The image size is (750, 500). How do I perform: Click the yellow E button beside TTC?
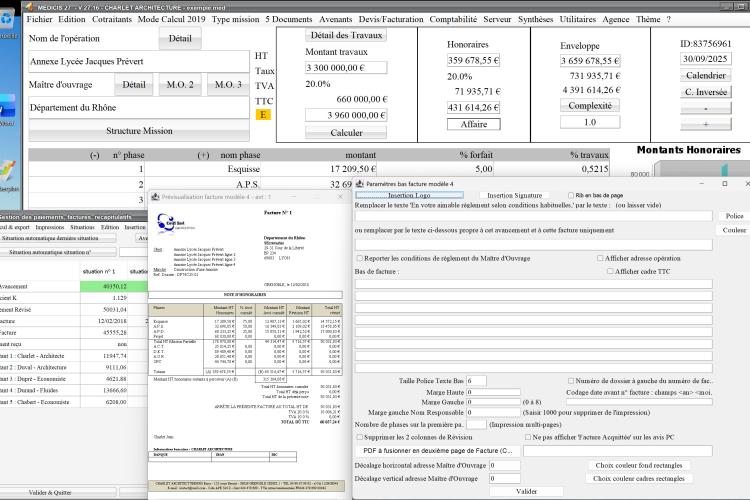263,115
